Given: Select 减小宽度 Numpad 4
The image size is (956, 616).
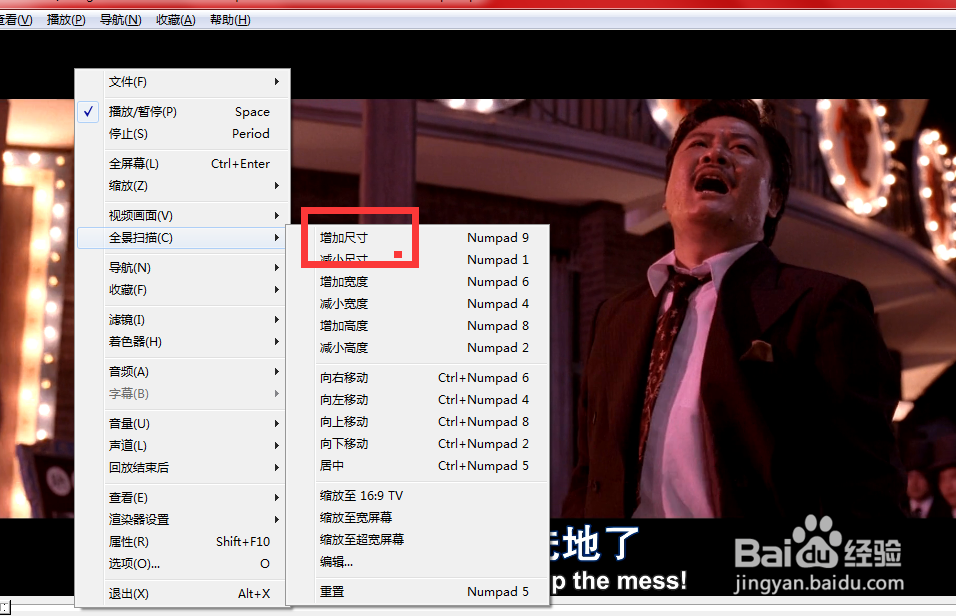Looking at the screenshot, I should pyautogui.click(x=418, y=304).
